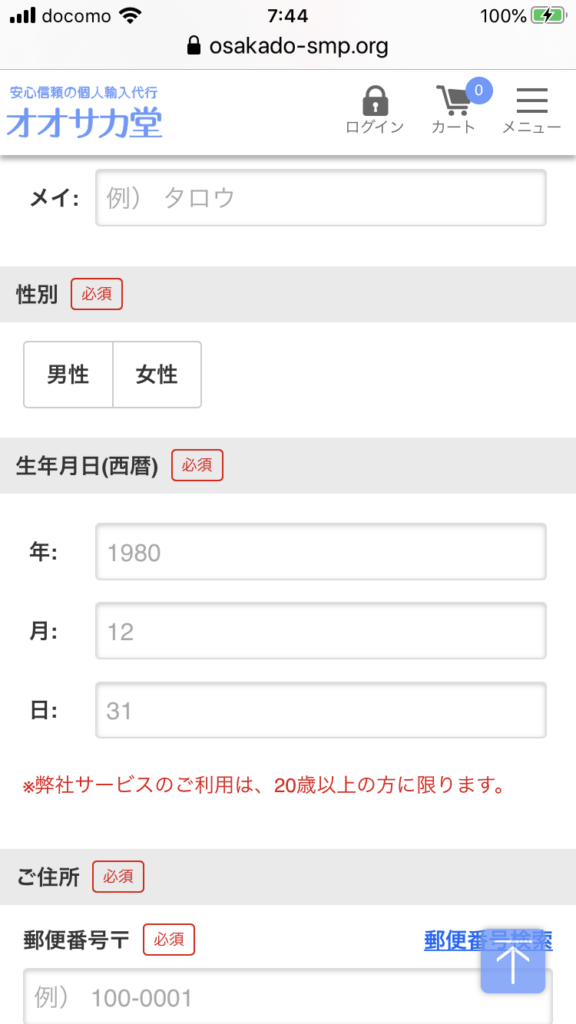Tap the cart item count badge
The image size is (576, 1024).
coord(478,90)
